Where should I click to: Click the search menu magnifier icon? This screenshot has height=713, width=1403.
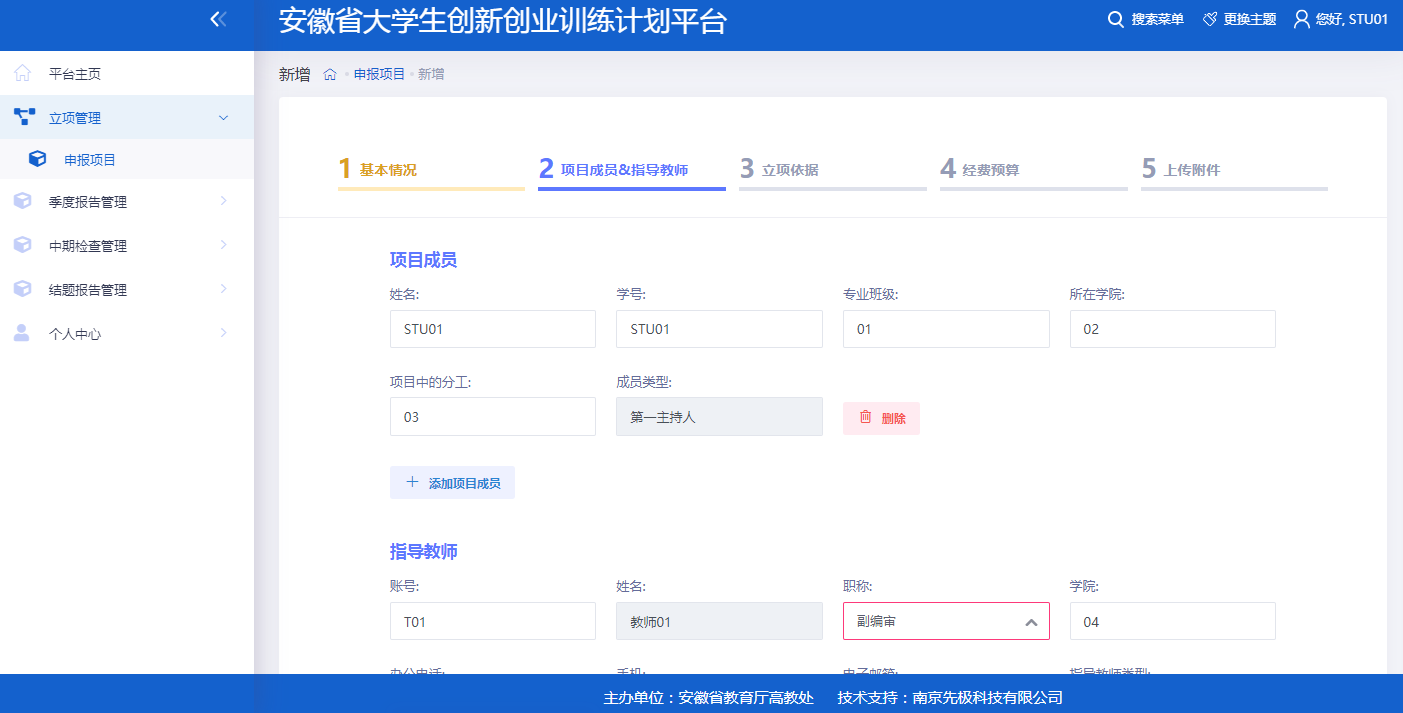click(1116, 19)
